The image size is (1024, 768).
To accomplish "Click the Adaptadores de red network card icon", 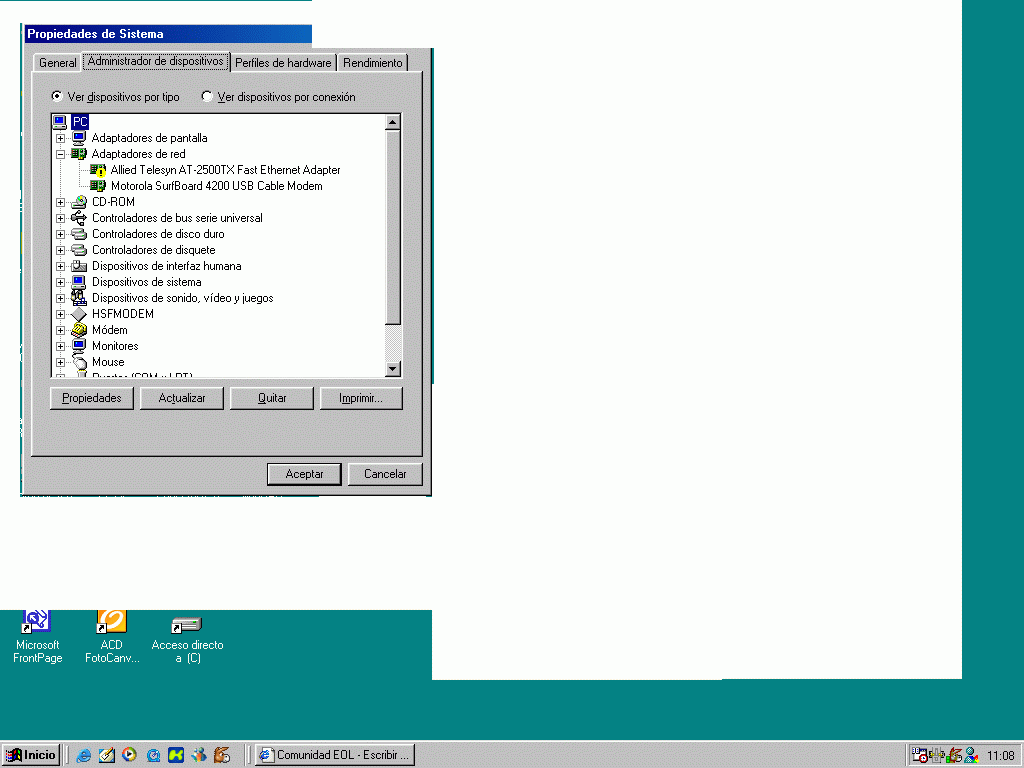I will [x=79, y=154].
